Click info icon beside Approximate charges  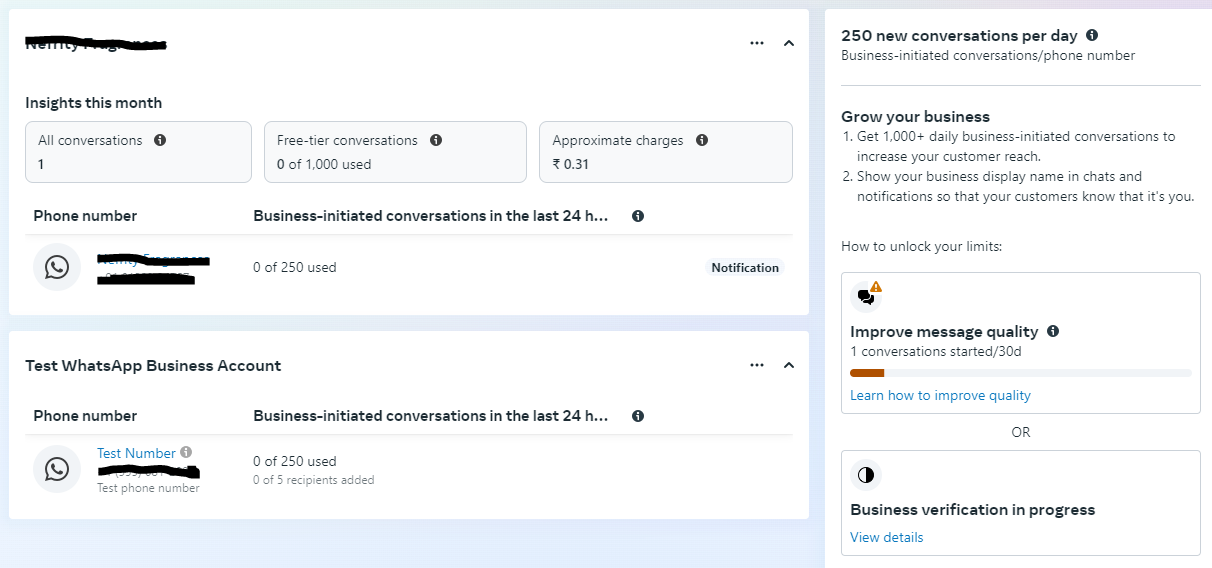click(x=702, y=140)
